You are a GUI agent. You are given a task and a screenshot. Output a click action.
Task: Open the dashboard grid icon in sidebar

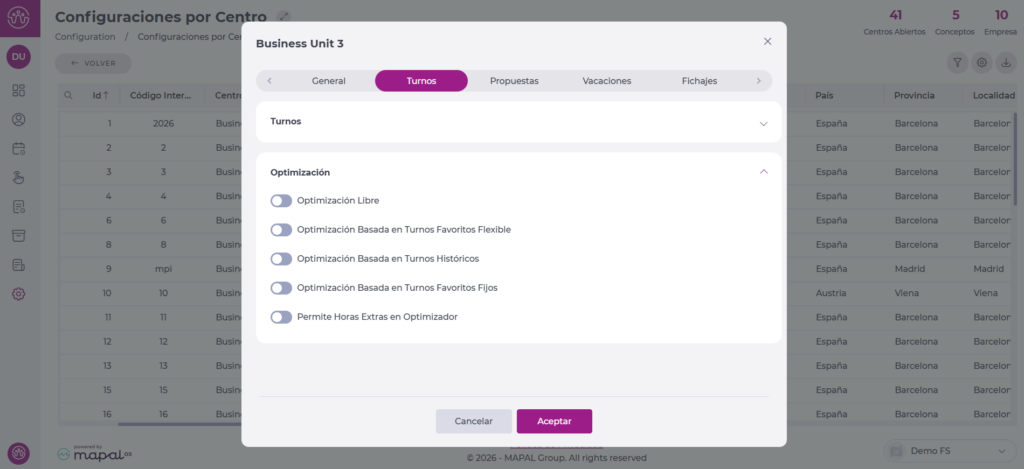pyautogui.click(x=18, y=91)
